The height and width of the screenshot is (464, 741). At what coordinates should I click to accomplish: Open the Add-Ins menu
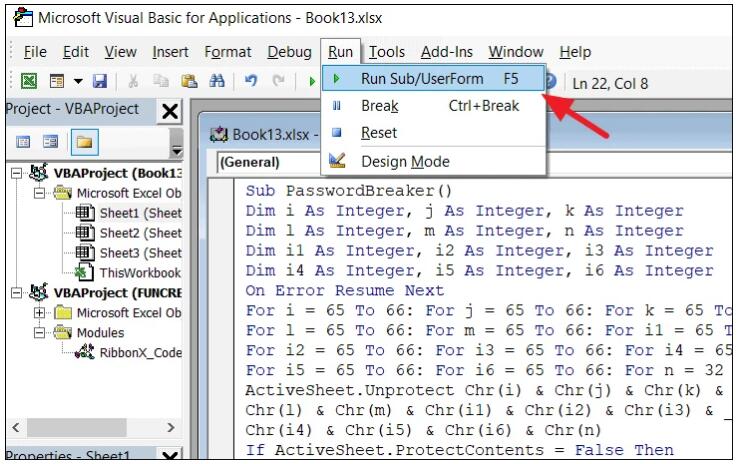(x=447, y=52)
